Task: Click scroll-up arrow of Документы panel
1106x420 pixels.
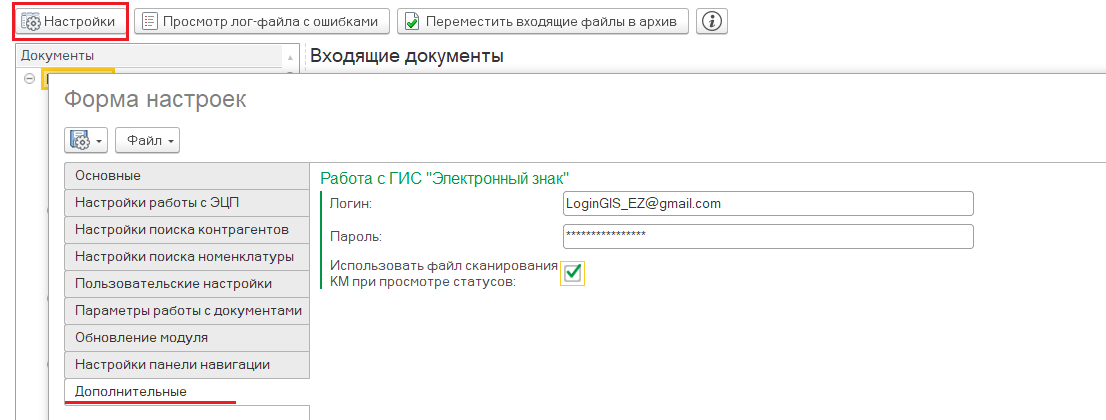Action: [291, 56]
